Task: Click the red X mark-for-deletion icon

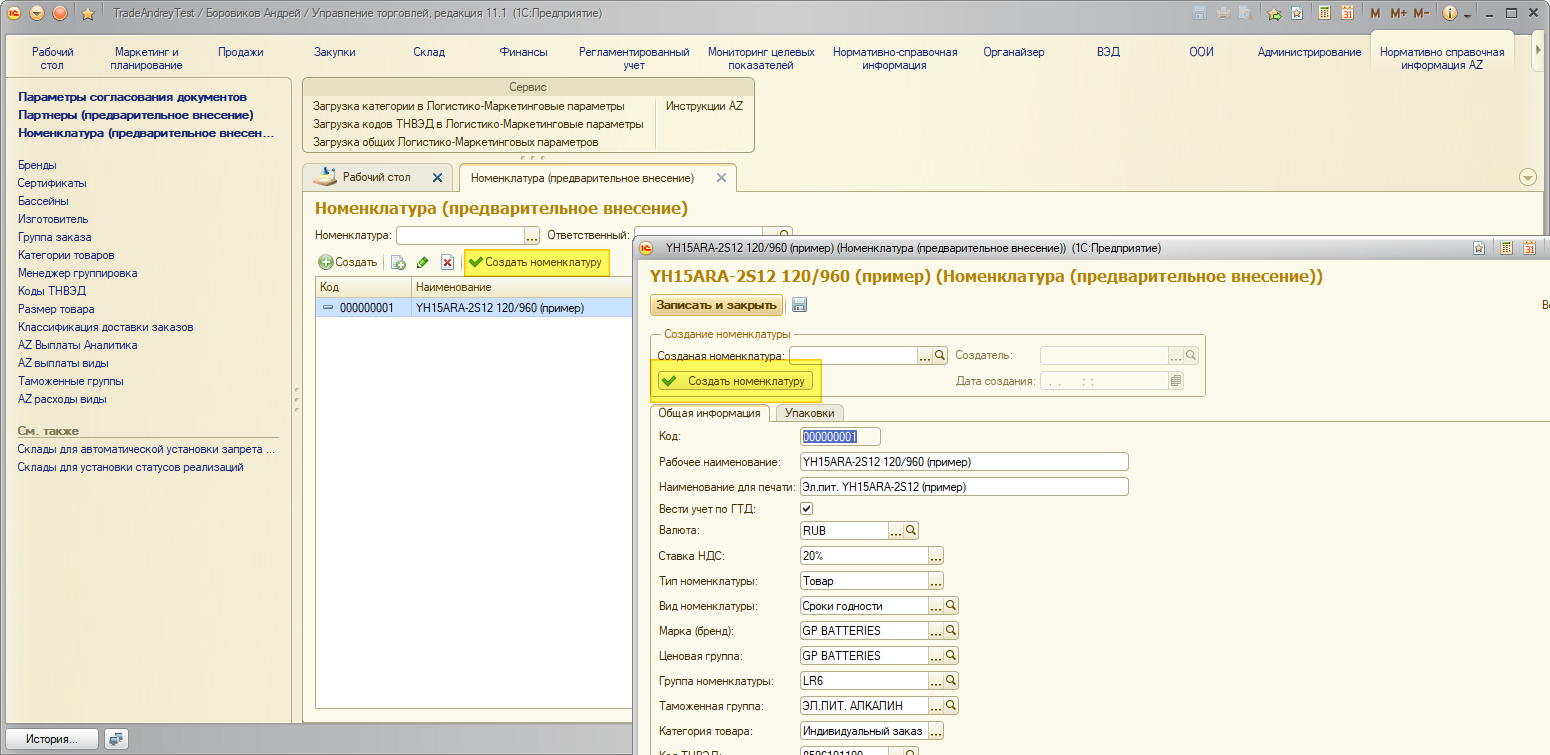Action: pos(447,263)
